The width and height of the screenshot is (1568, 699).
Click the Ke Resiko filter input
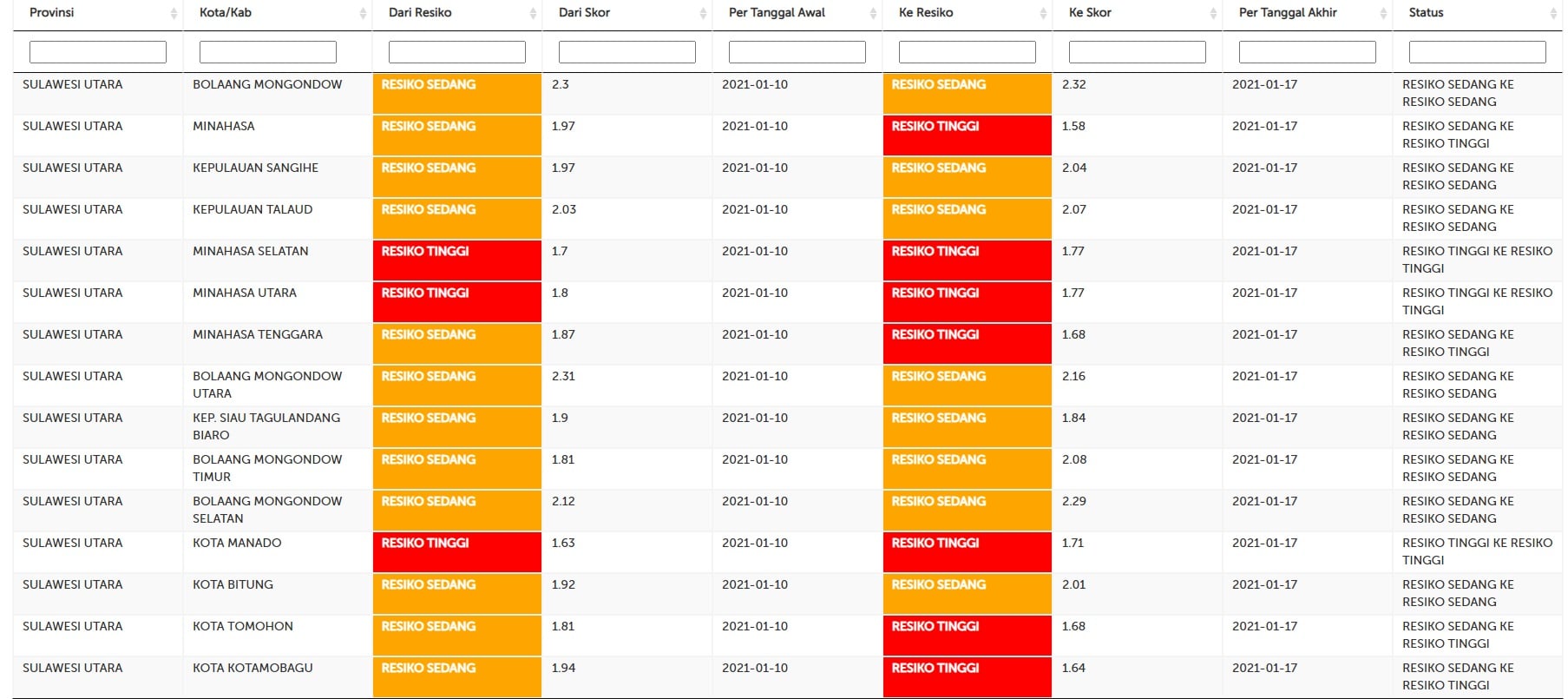(x=968, y=52)
